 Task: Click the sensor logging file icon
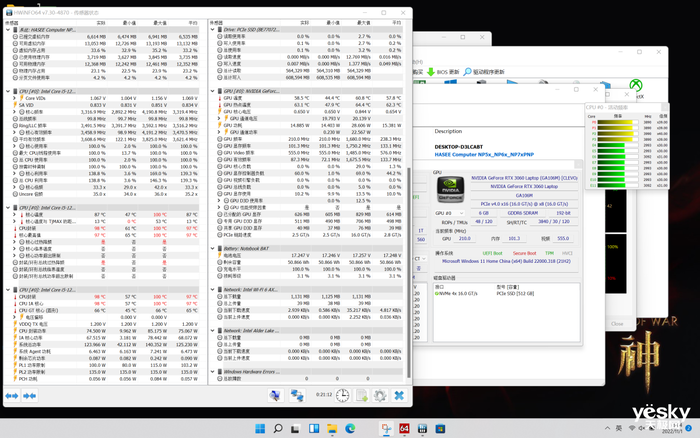click(362, 395)
